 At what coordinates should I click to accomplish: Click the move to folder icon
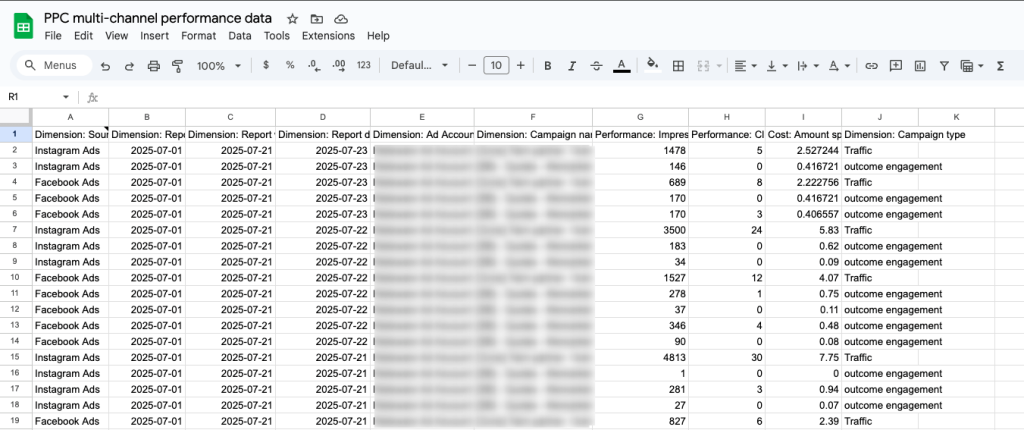[x=317, y=19]
